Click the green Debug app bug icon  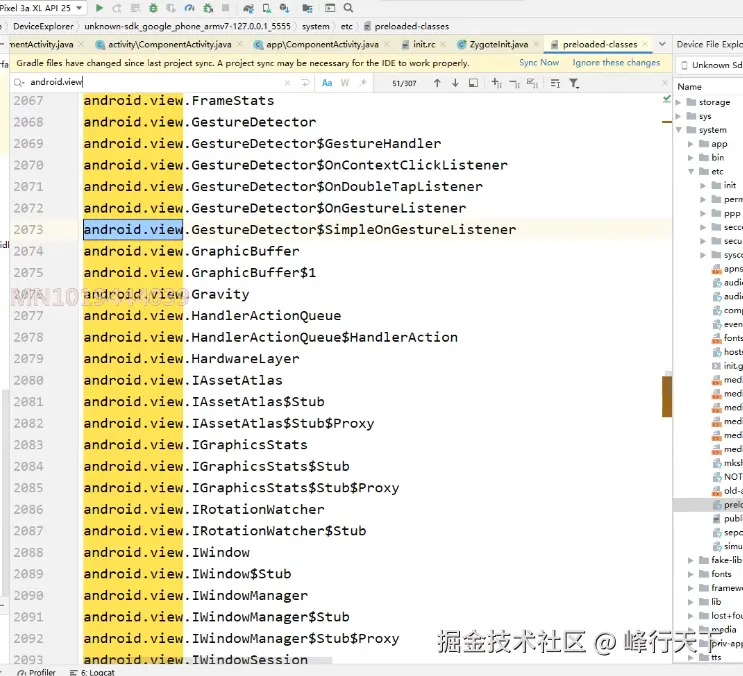tap(153, 8)
